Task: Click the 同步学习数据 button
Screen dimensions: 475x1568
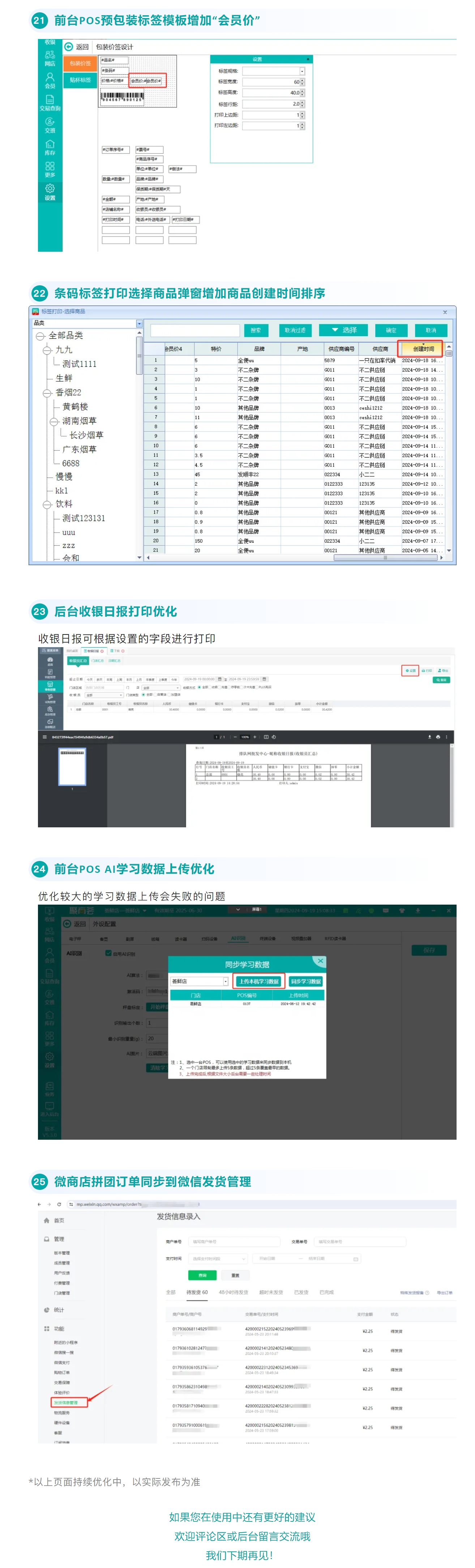Action: tap(306, 981)
